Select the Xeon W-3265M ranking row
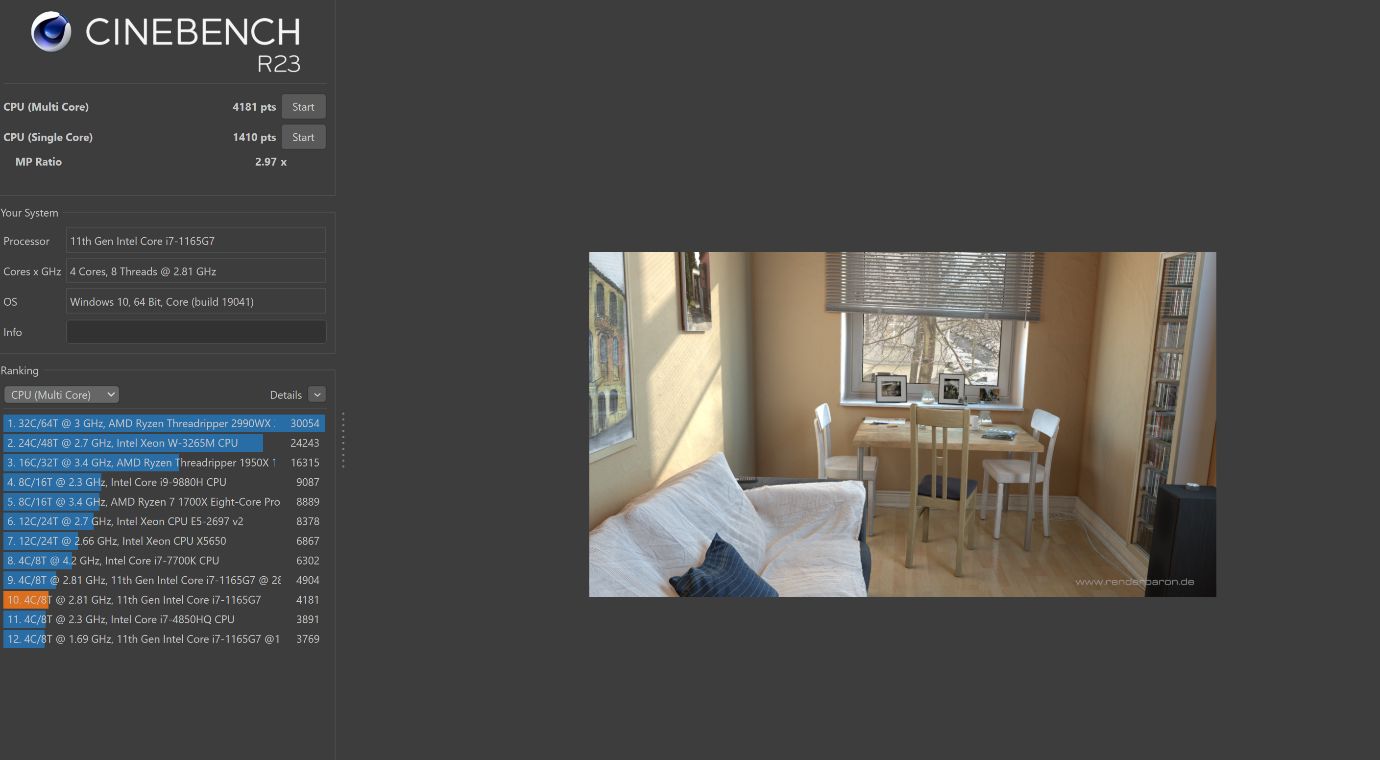This screenshot has width=1380, height=760. coord(164,443)
